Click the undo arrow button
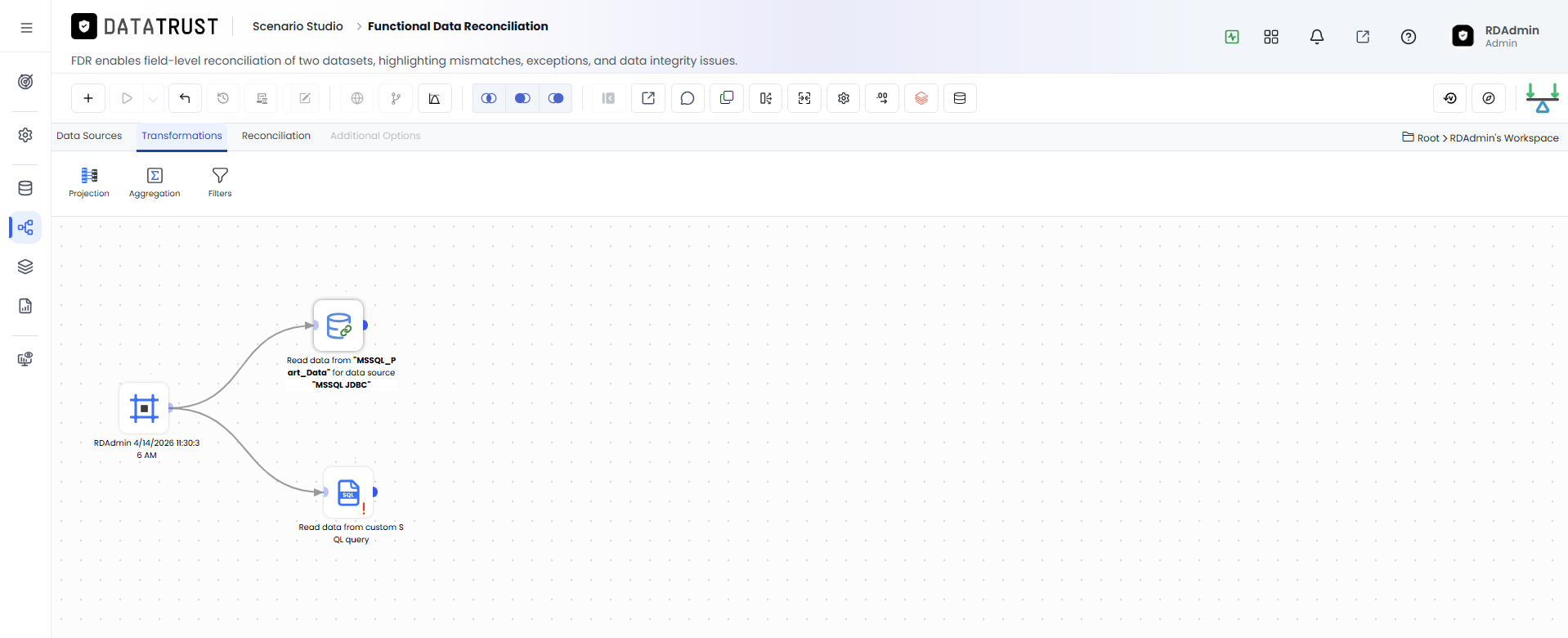The width and height of the screenshot is (1568, 638). (185, 98)
